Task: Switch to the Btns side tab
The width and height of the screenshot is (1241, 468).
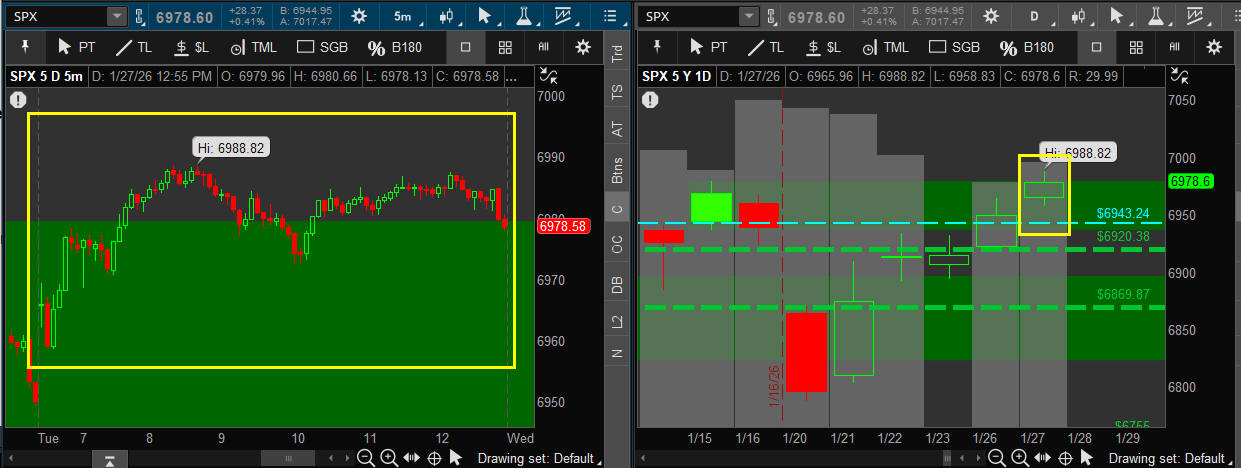Action: pyautogui.click(x=617, y=171)
